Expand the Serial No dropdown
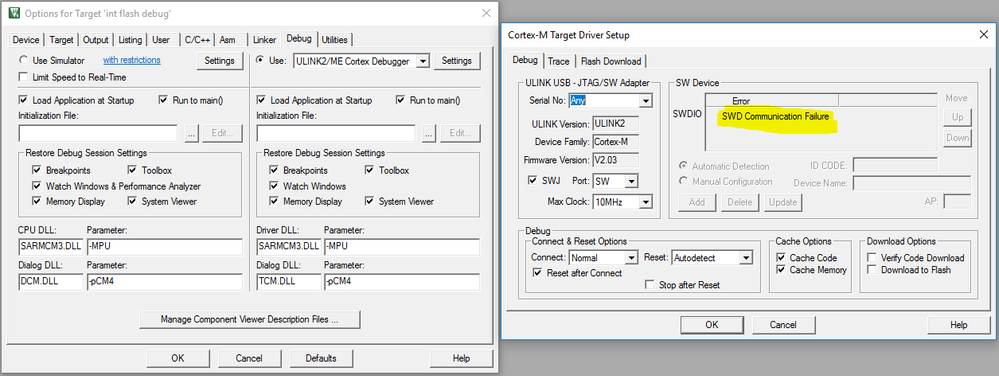The height and width of the screenshot is (376, 999). (x=646, y=101)
